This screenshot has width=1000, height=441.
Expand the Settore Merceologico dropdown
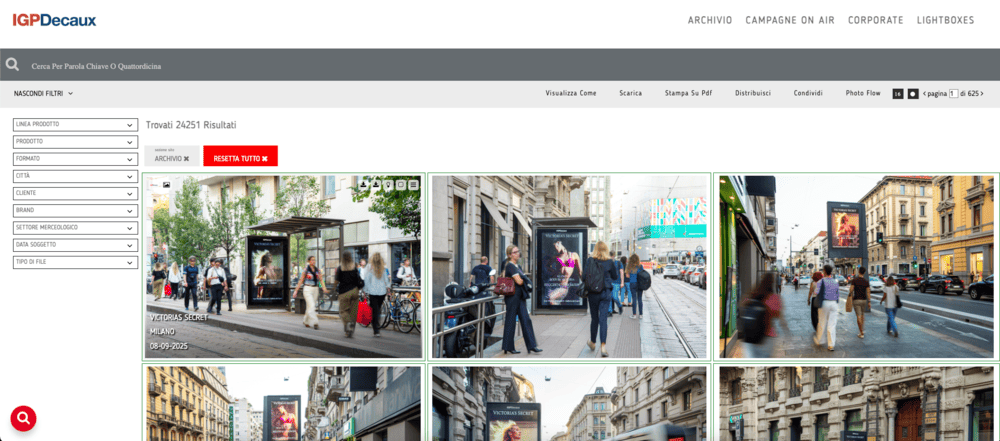75,228
